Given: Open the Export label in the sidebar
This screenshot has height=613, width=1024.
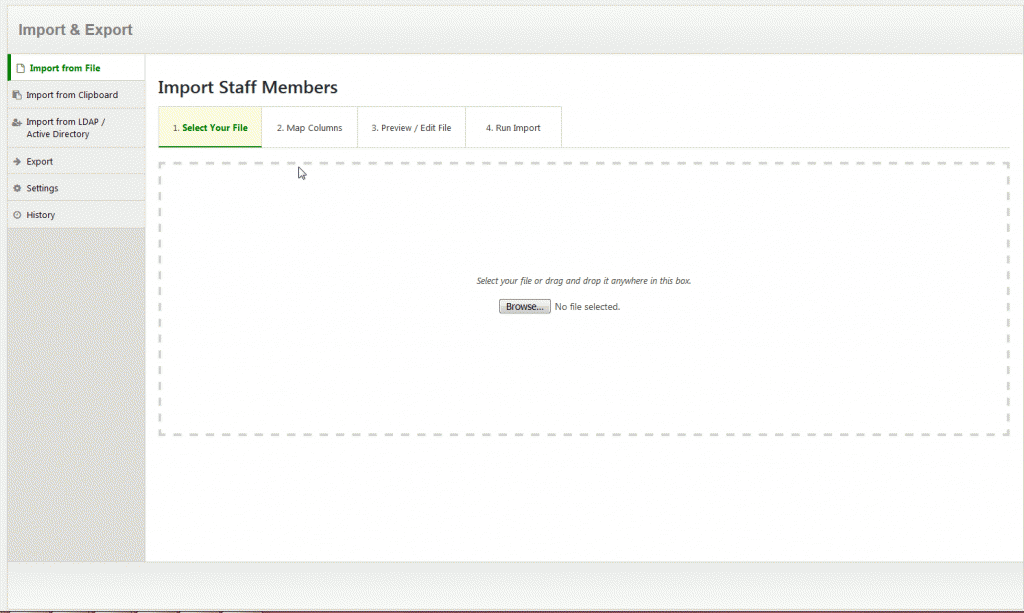Looking at the screenshot, I should pos(40,161).
